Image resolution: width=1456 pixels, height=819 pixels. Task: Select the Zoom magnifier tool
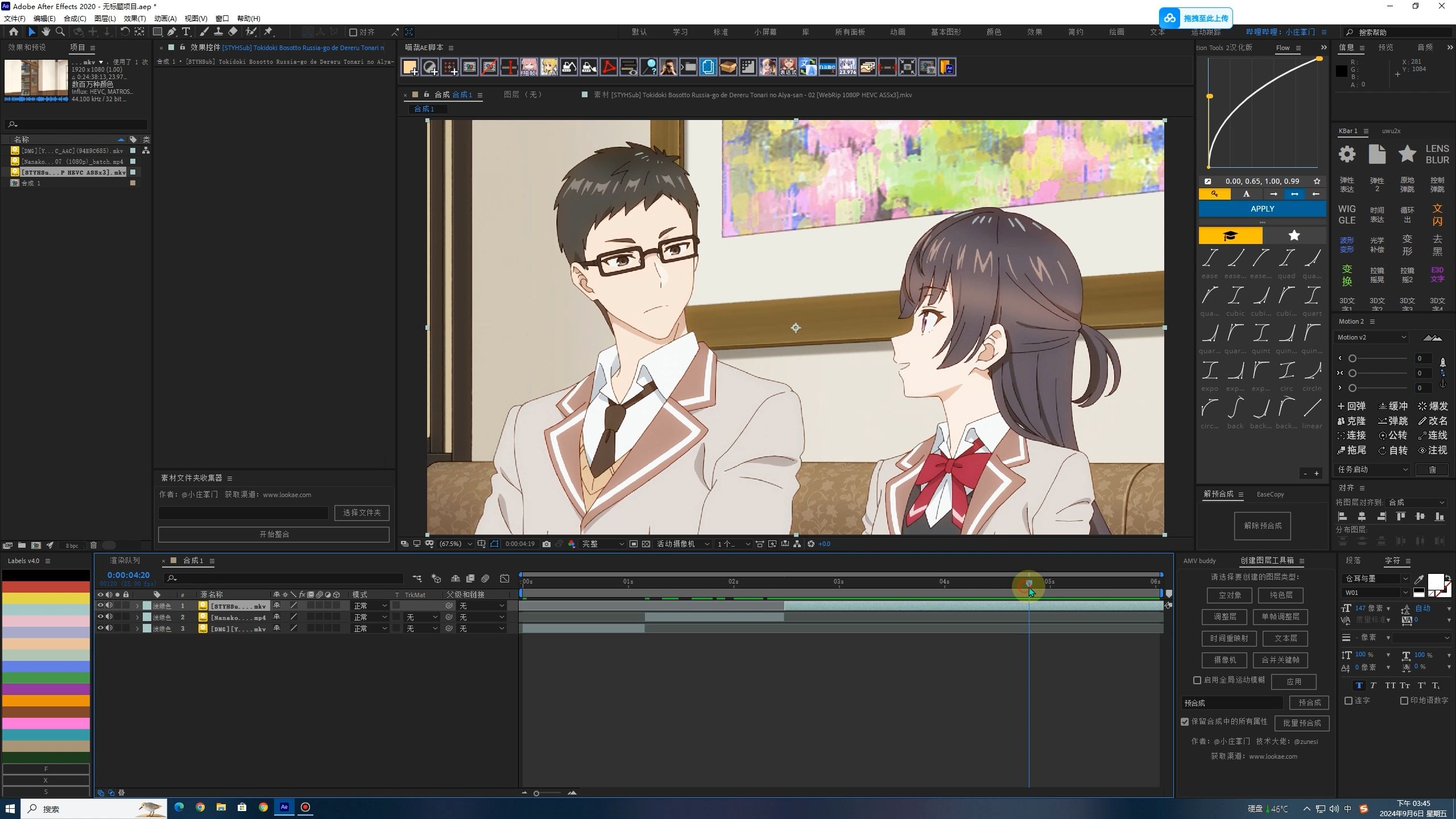click(x=60, y=32)
